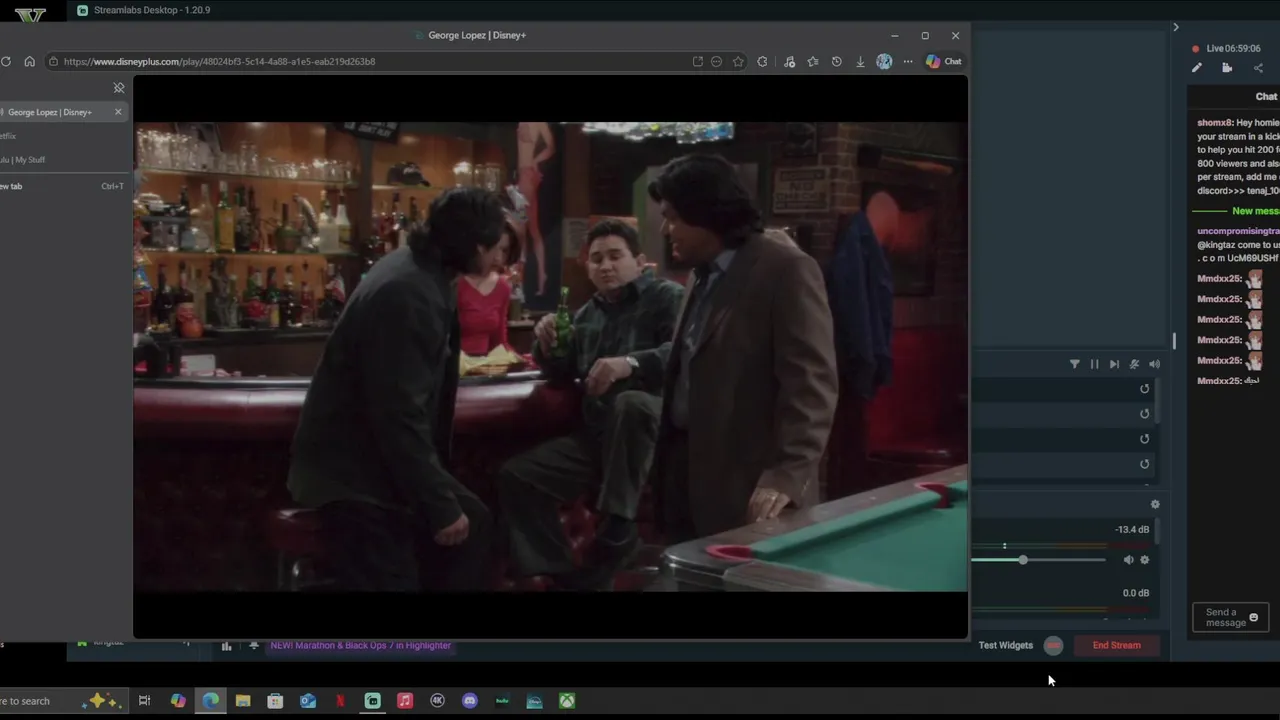The height and width of the screenshot is (720, 1280).
Task: Open the browser downloads icon
Action: coord(860,61)
